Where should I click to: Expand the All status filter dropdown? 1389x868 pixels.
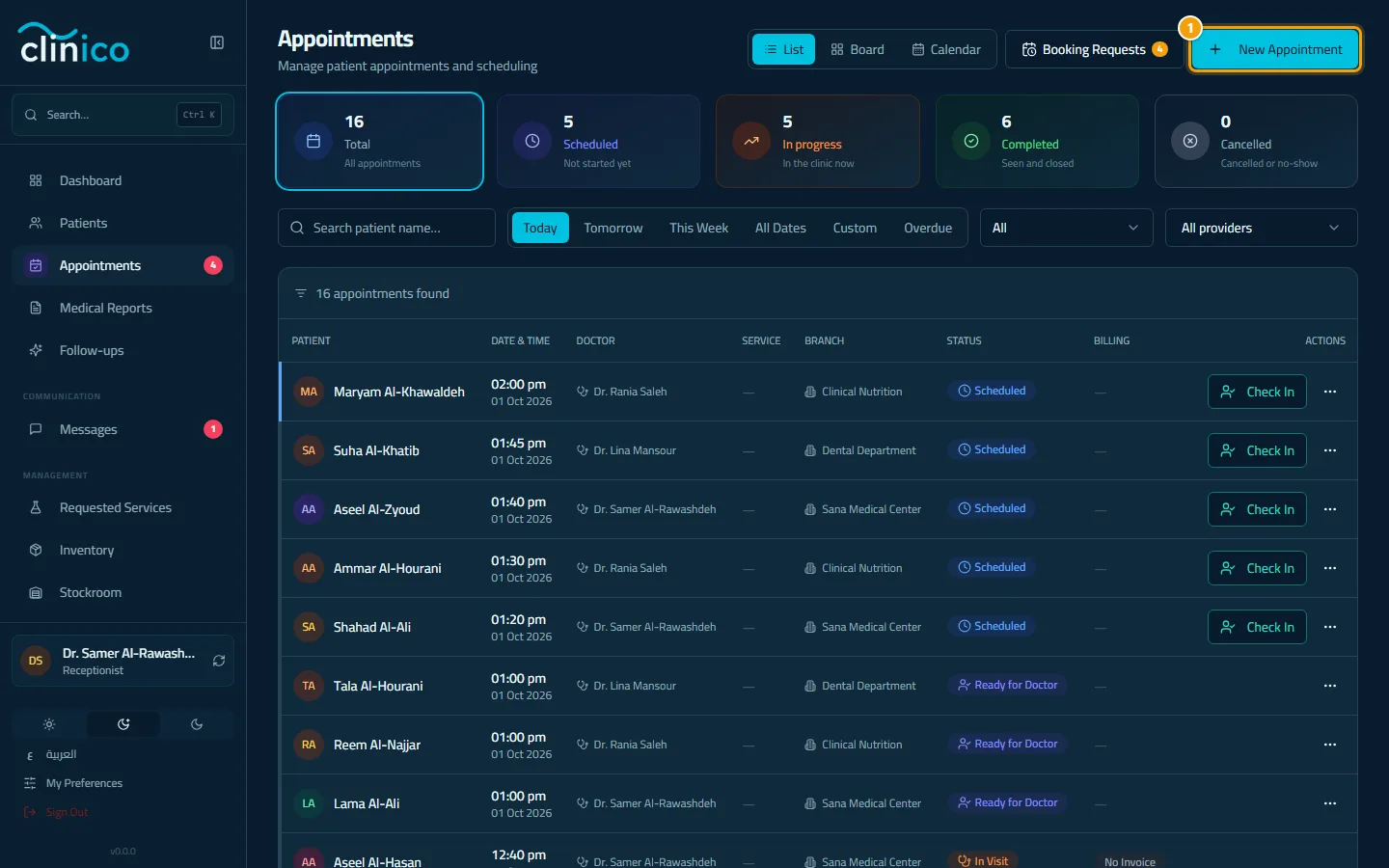1066,228
